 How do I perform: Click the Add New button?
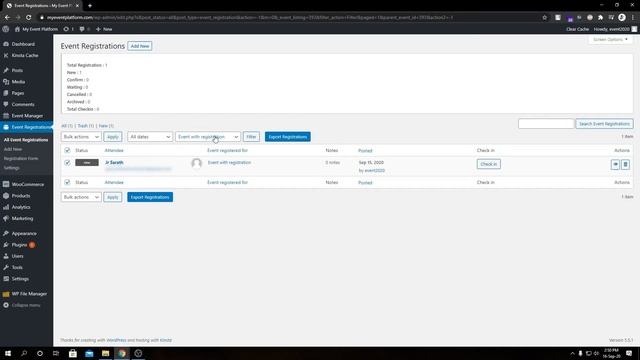[140, 46]
